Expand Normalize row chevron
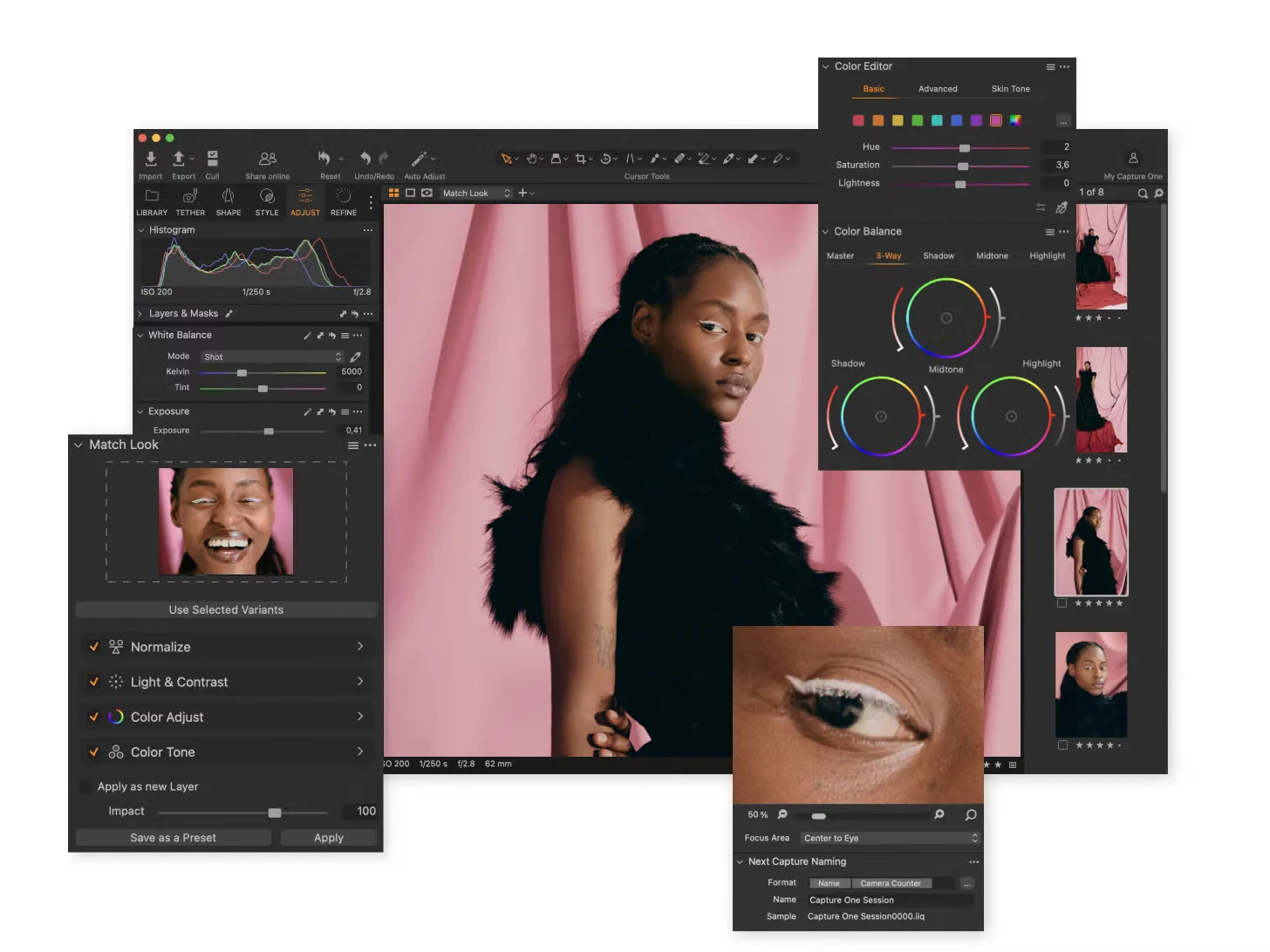The width and height of the screenshot is (1270, 952). coord(360,646)
